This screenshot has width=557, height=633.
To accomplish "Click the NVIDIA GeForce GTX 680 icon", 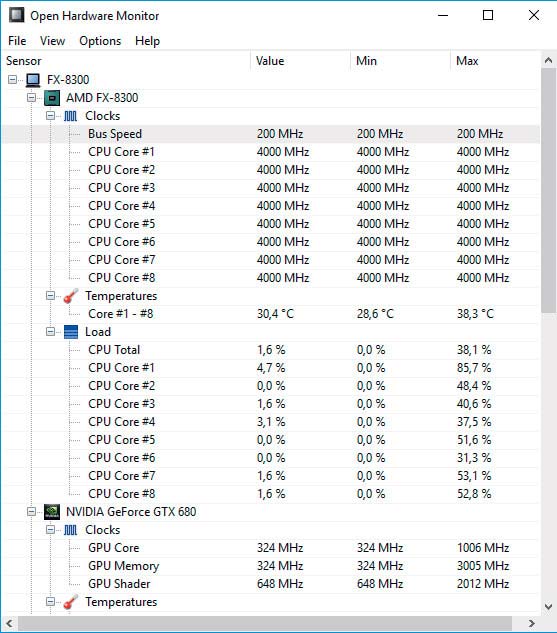I will tap(52, 511).
